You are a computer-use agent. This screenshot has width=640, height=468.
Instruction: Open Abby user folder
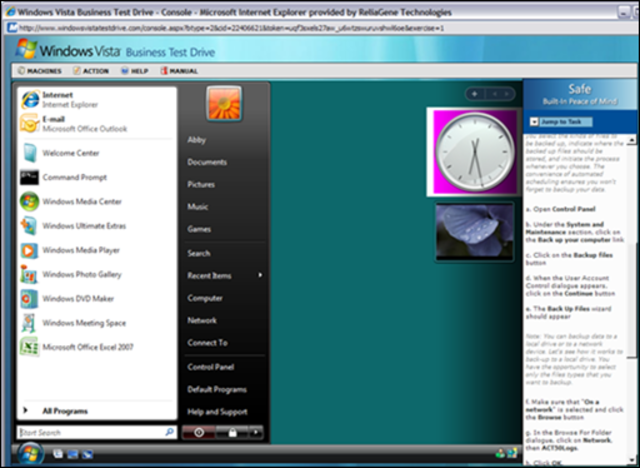(x=196, y=140)
